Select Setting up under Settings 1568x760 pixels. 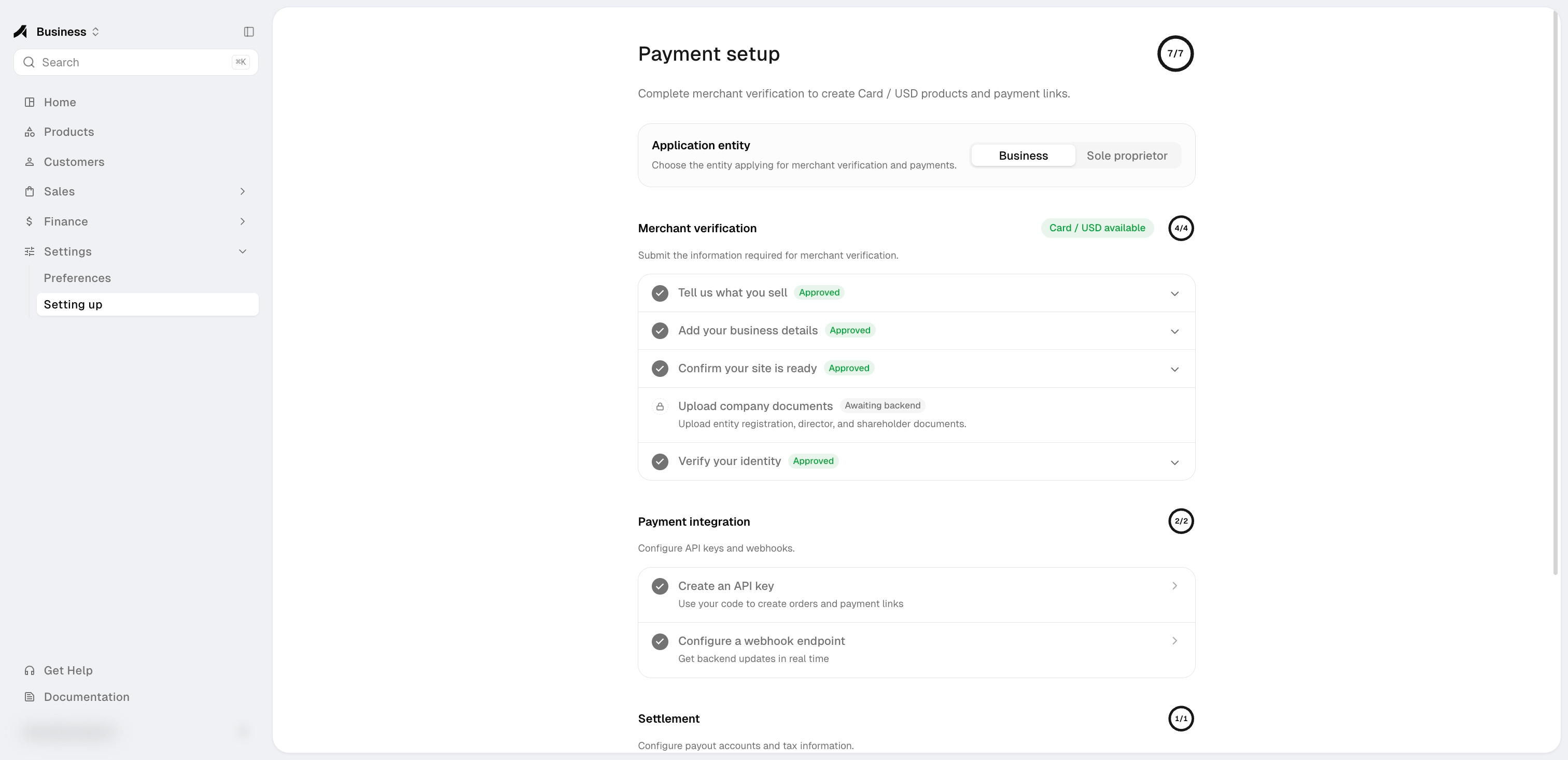[x=147, y=305]
